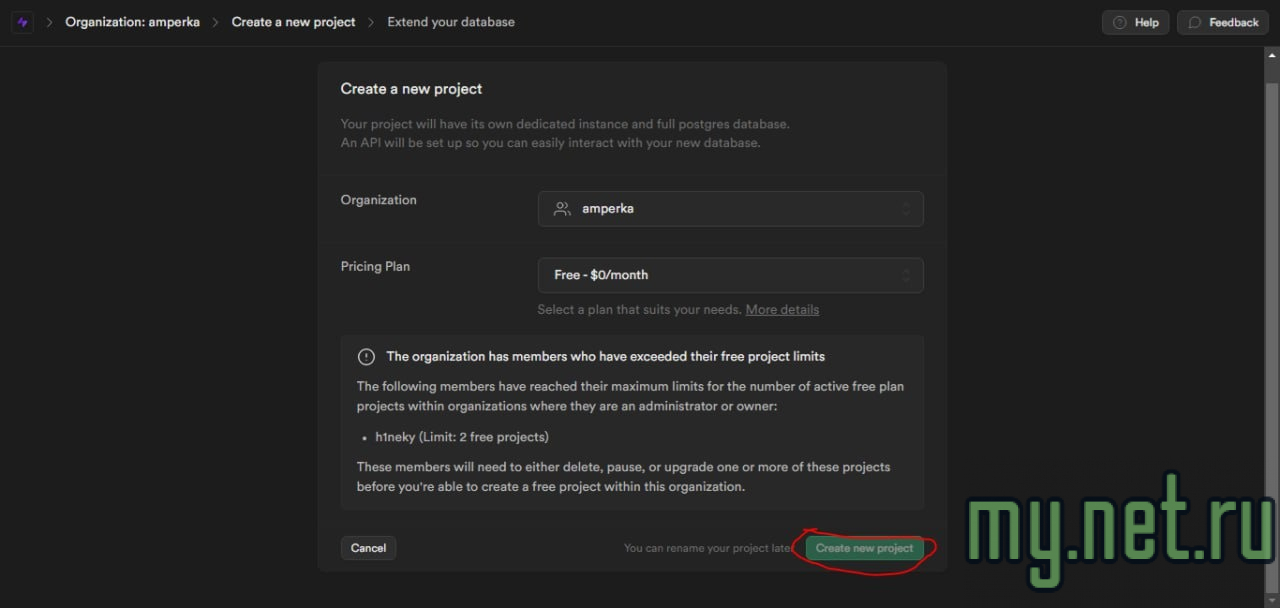Image resolution: width=1280 pixels, height=608 pixels.
Task: Click the Feedback button label
Action: (x=1233, y=22)
